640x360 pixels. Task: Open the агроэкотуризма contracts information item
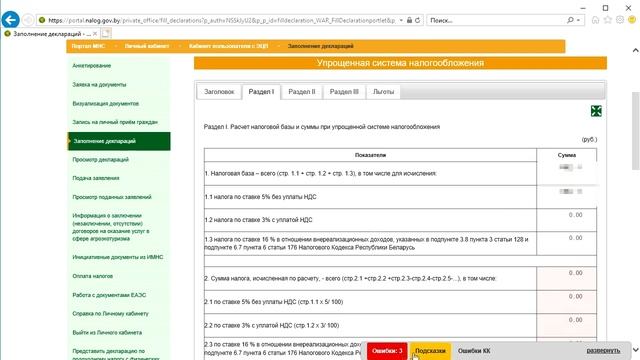111,227
